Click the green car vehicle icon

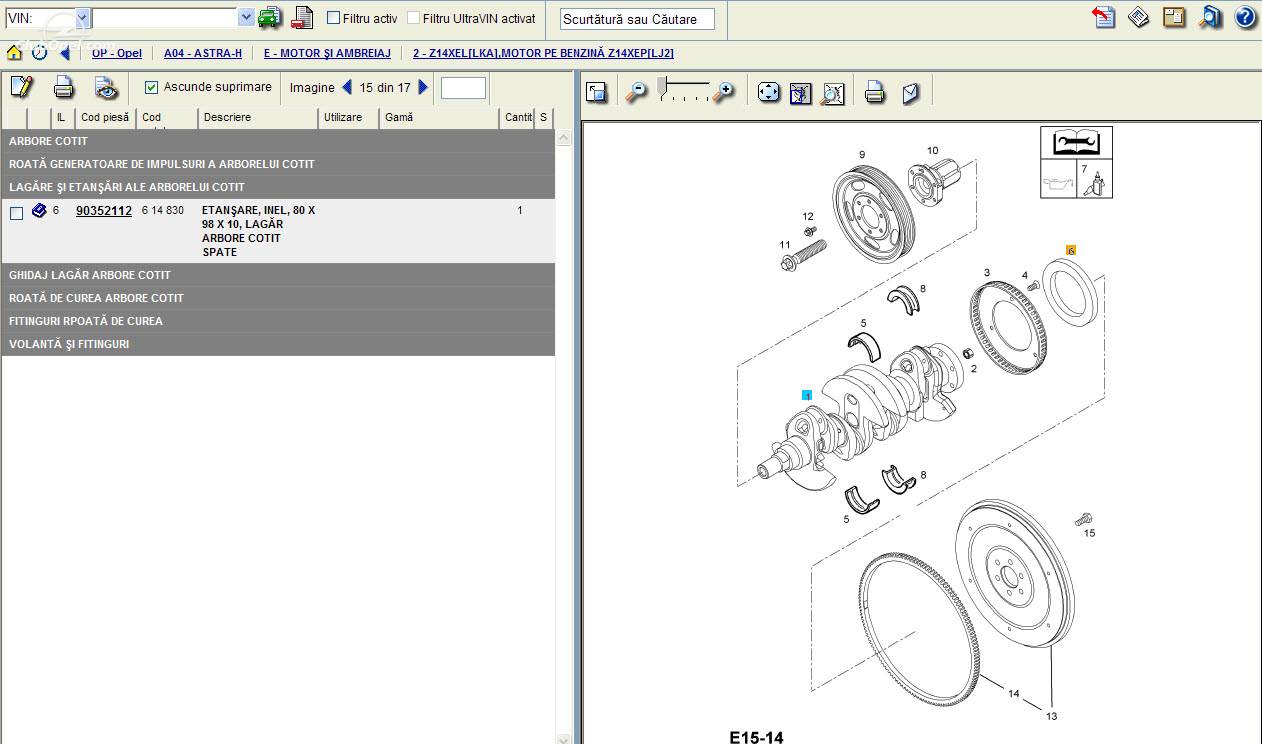tap(270, 17)
